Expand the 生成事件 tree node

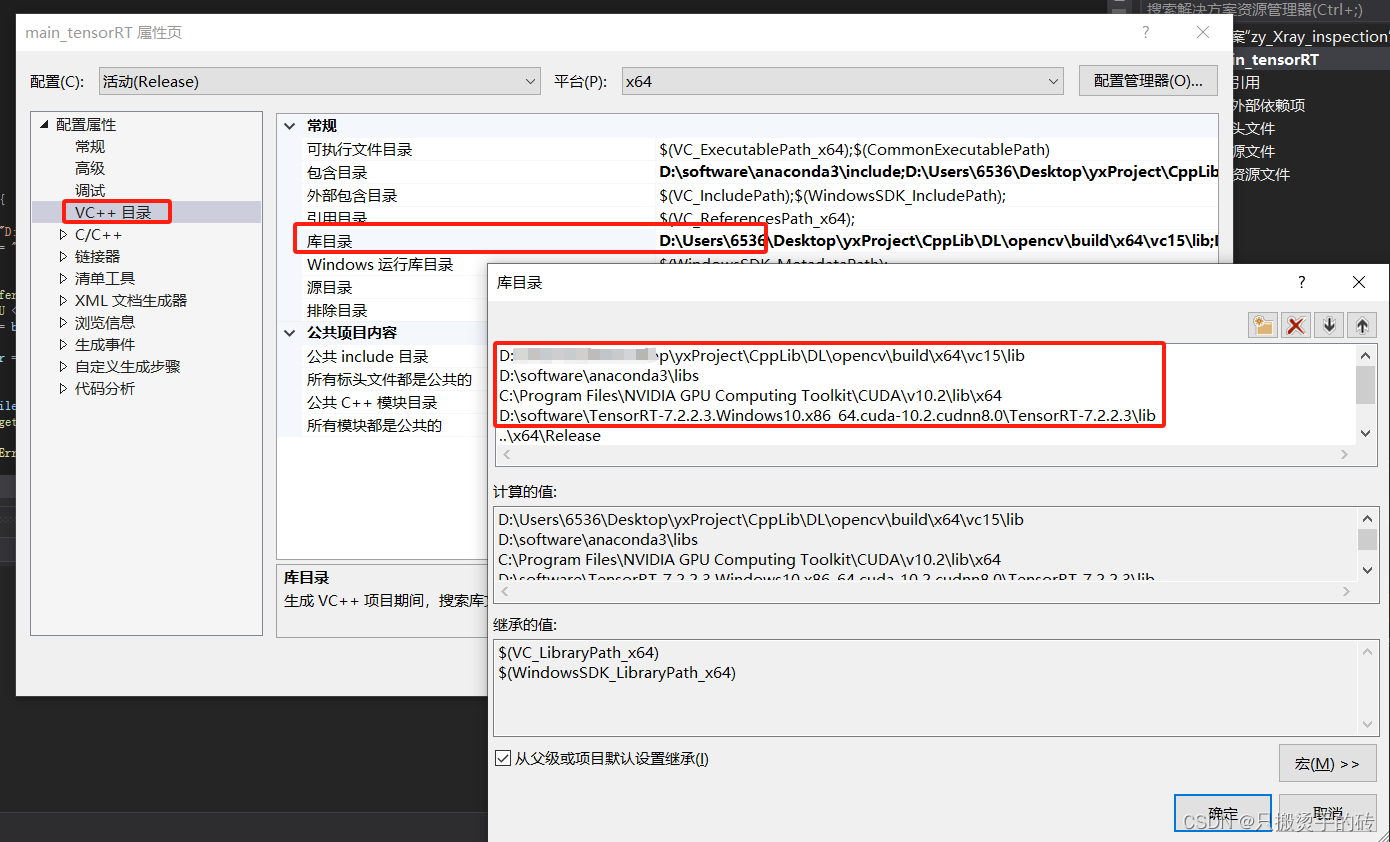(64, 344)
